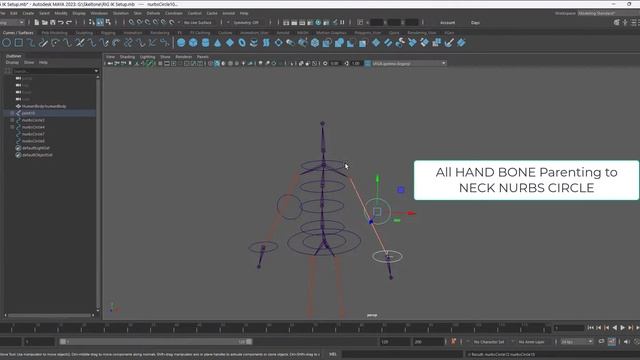Select the NURBS circle shelf tool

[7, 42]
